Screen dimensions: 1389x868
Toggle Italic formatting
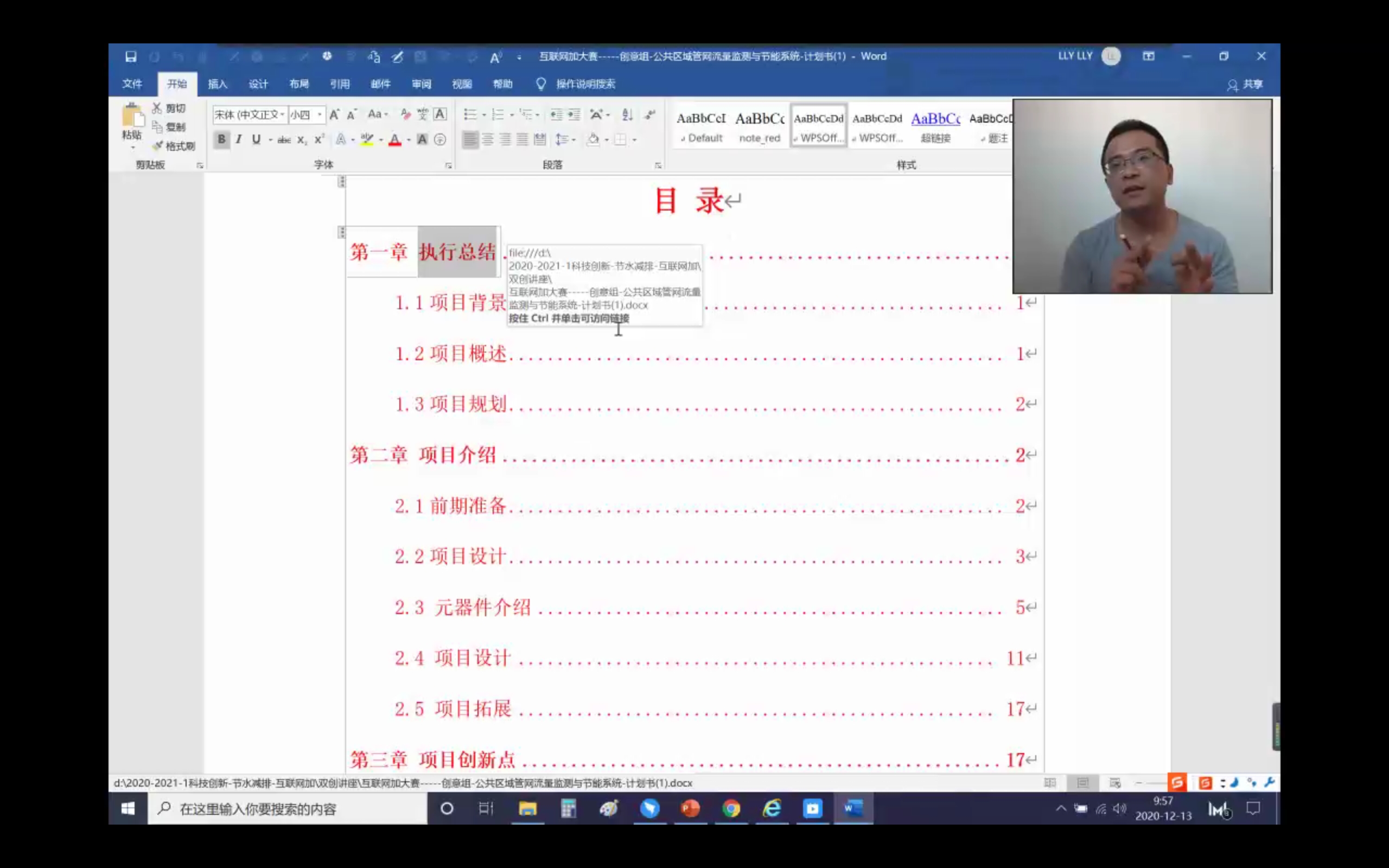click(x=239, y=139)
